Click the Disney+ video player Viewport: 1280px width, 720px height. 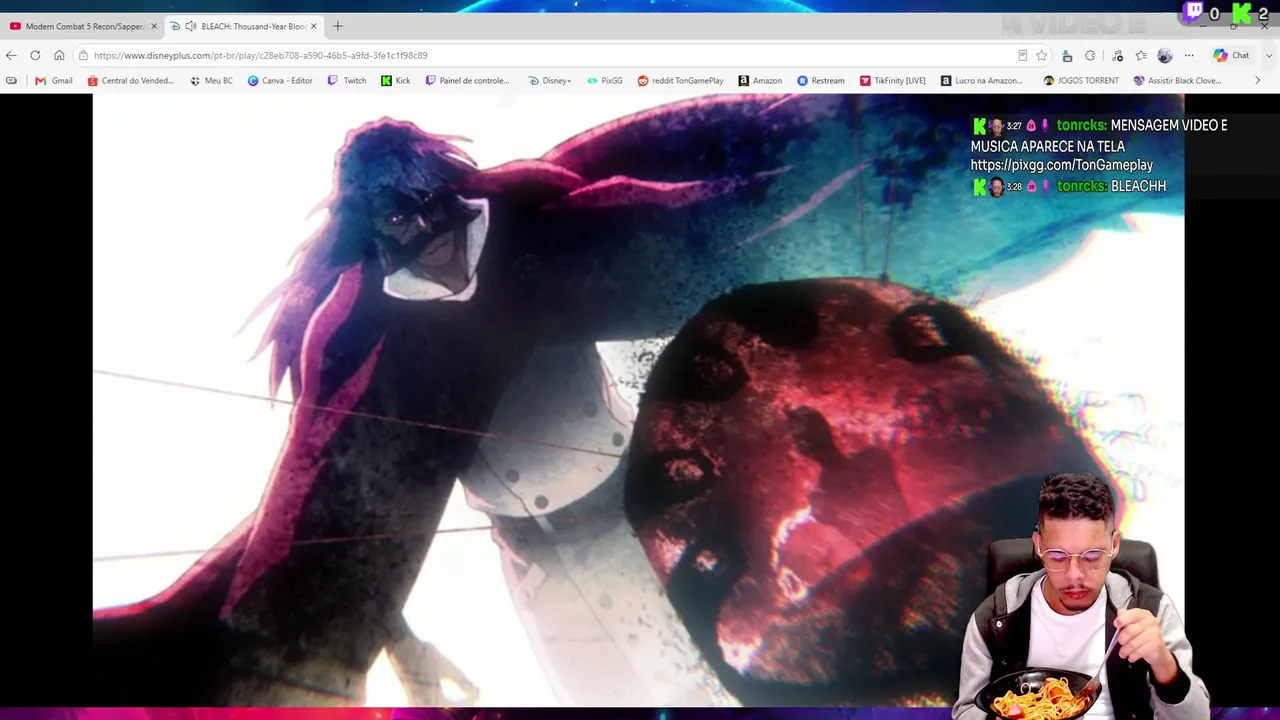[638, 400]
